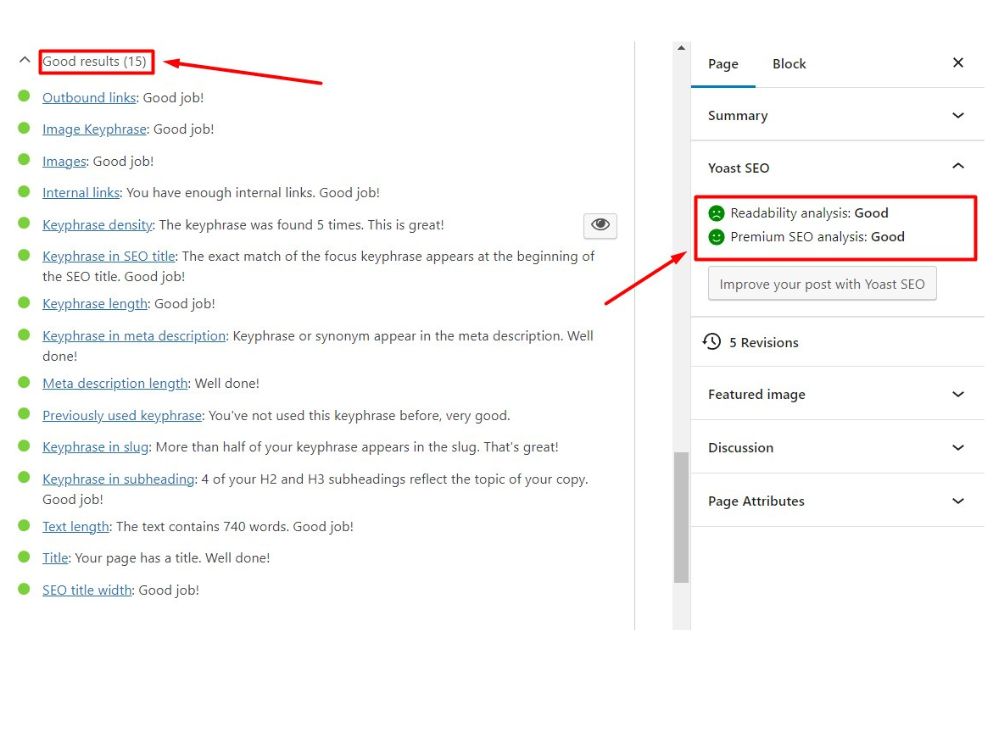Viewport: 1000px width, 750px height.
Task: Switch to the Page tab
Action: point(723,64)
